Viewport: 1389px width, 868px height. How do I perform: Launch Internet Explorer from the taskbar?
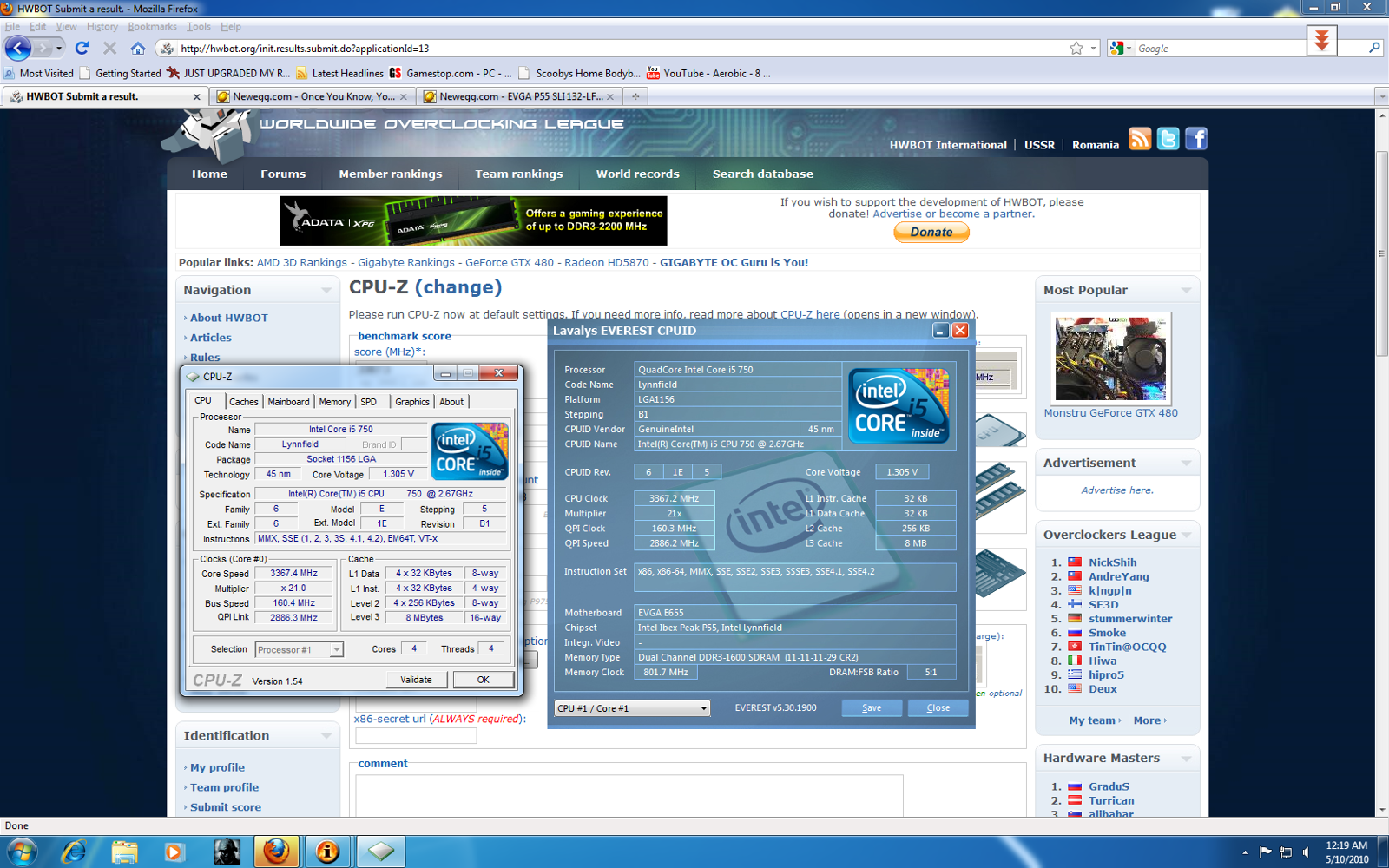point(74,852)
